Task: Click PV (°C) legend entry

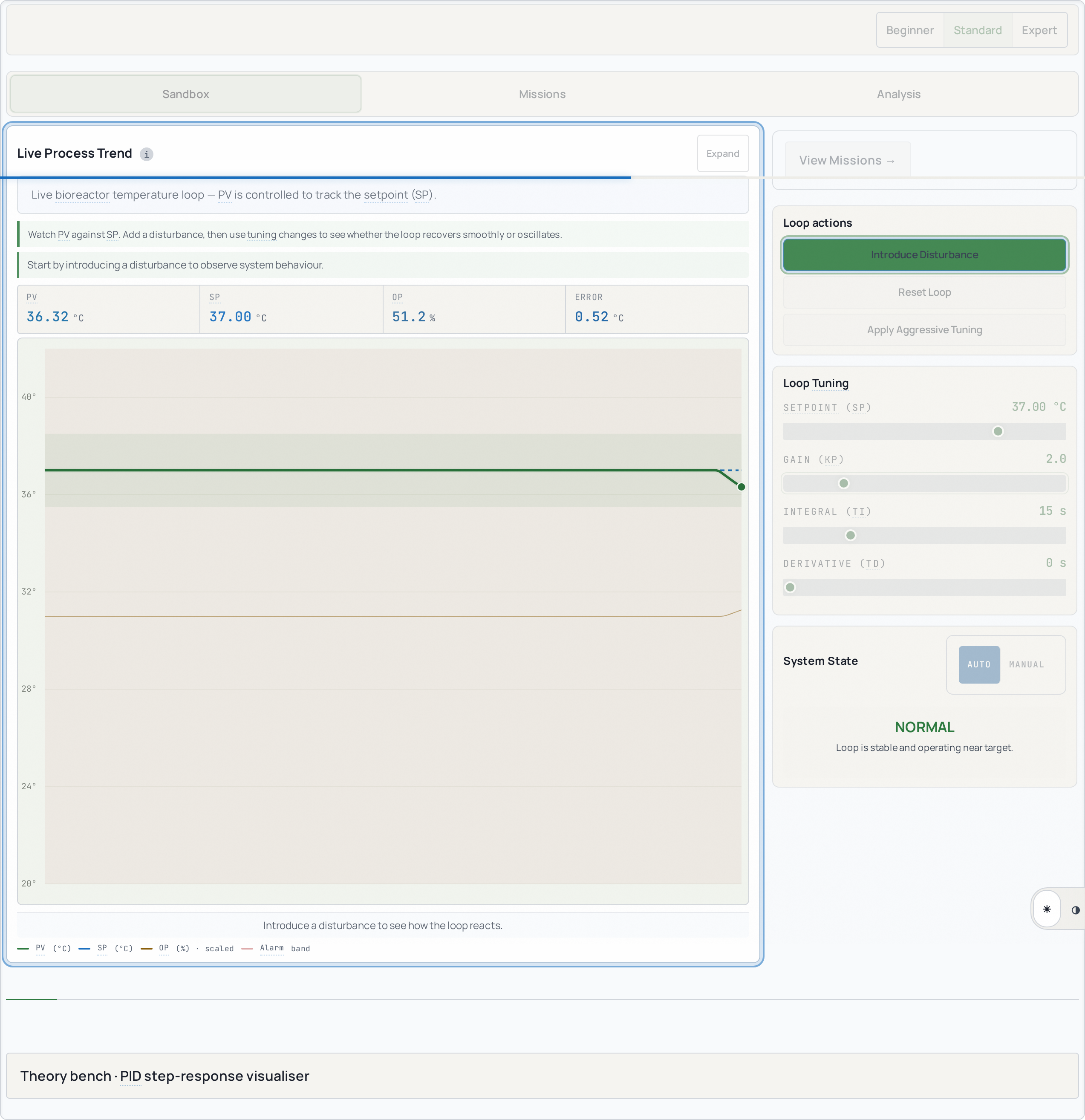Action: (45, 949)
